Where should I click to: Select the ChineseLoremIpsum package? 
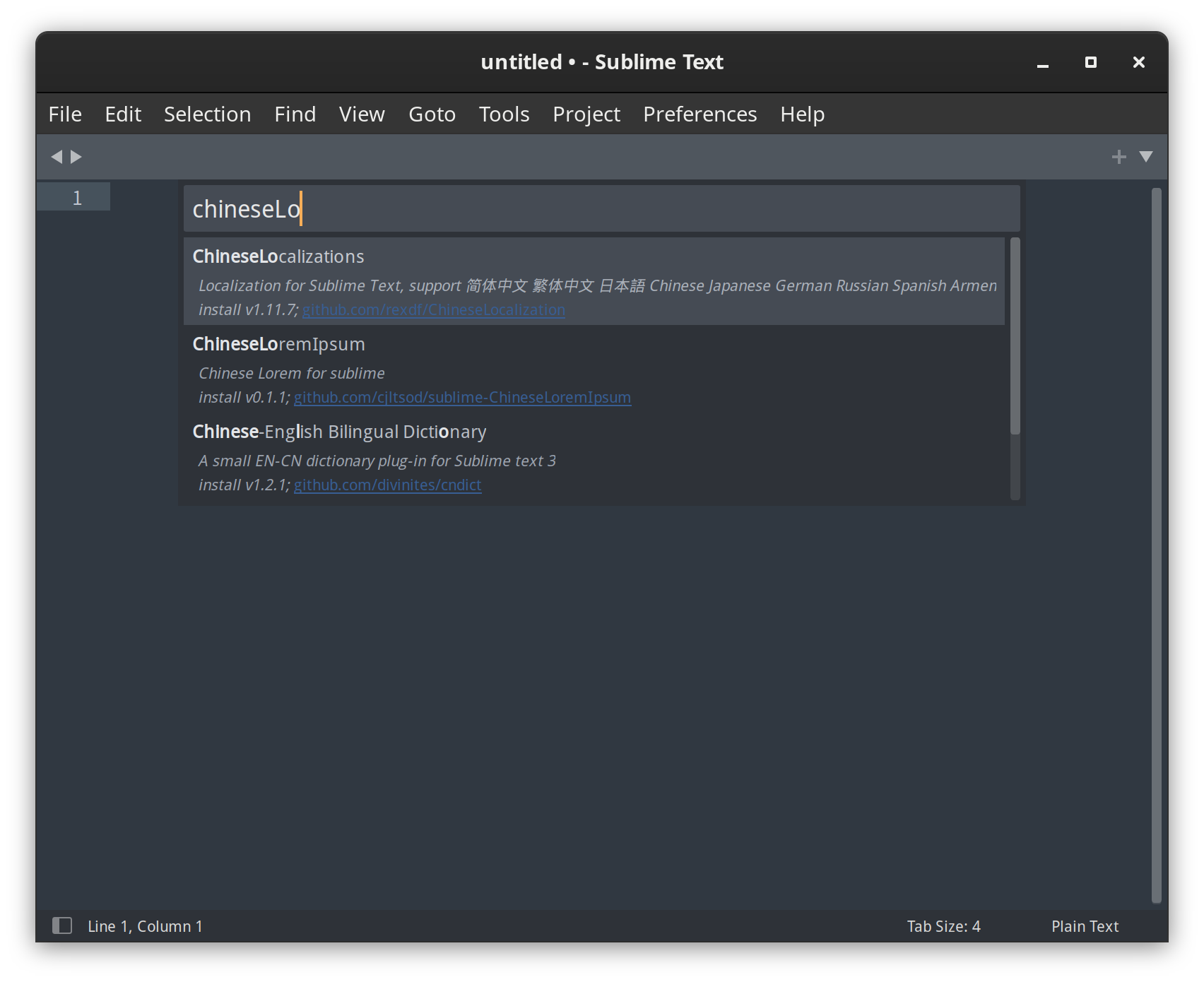[594, 369]
